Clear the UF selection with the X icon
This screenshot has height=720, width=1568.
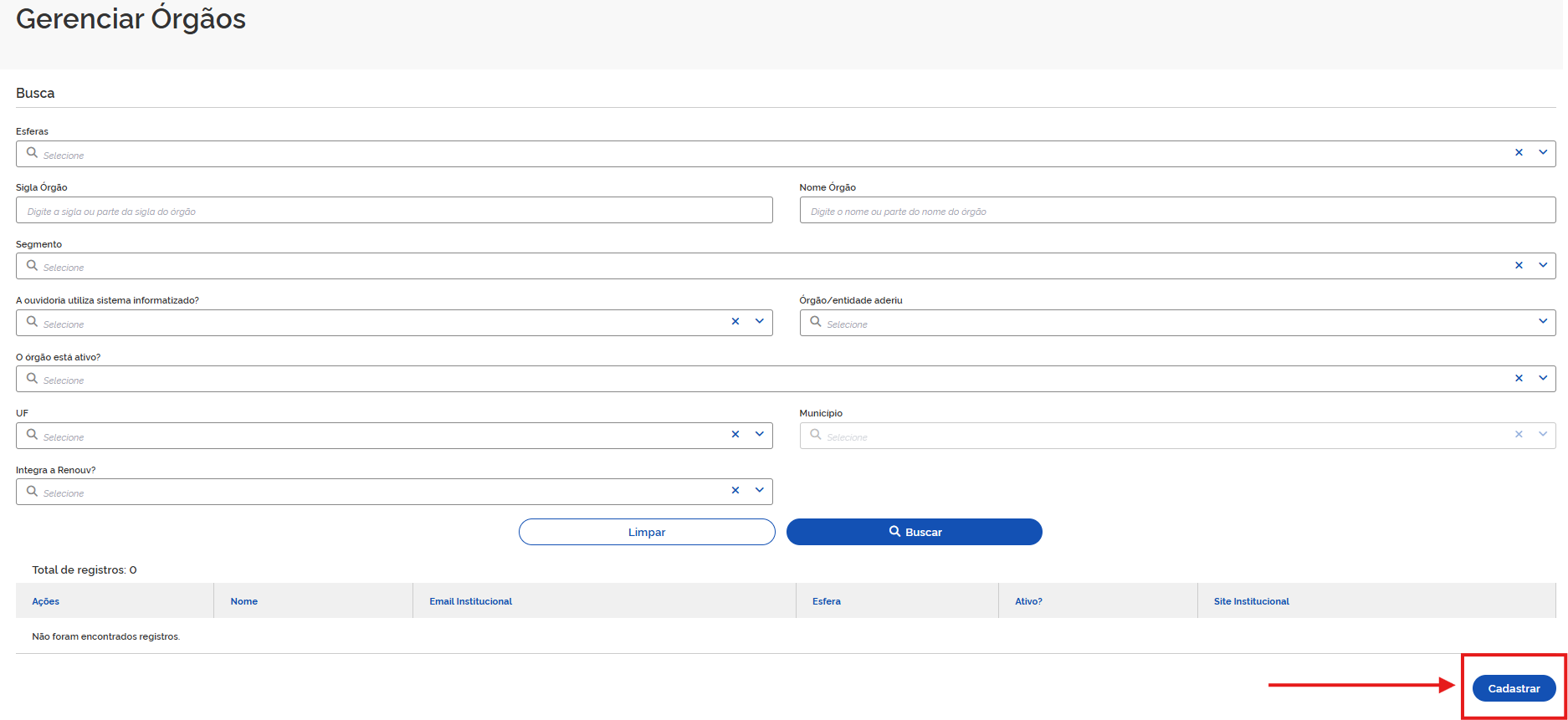[x=735, y=435]
